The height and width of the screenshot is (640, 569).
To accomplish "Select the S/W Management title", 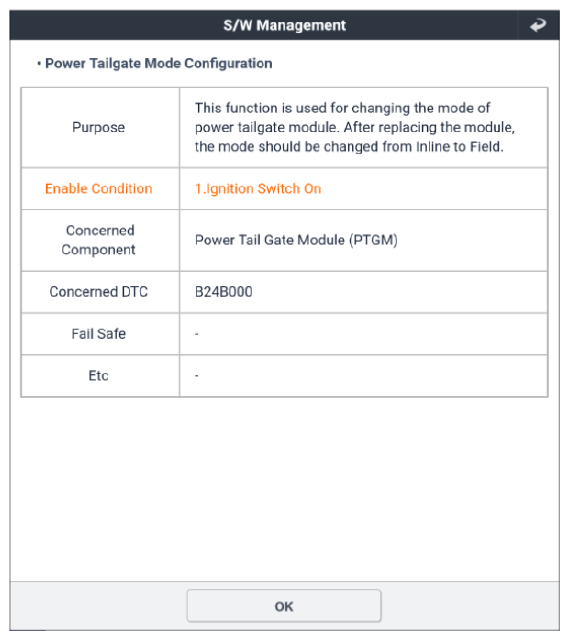I will point(284,25).
